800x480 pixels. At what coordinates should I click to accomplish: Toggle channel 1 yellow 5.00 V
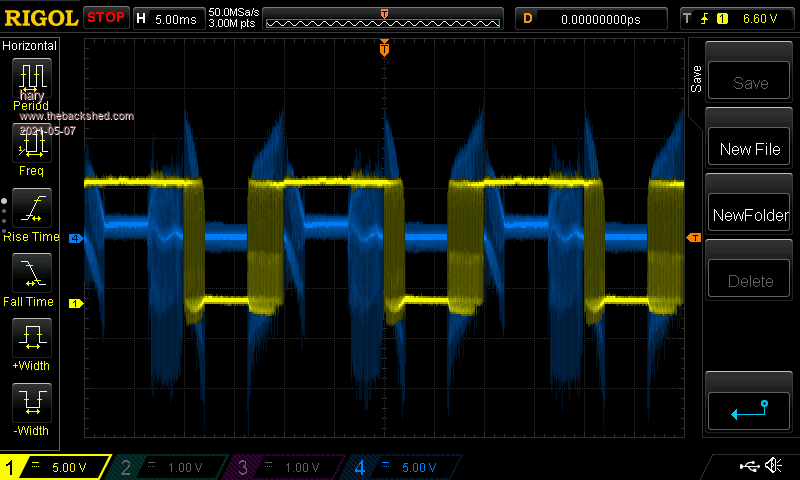coord(55,467)
